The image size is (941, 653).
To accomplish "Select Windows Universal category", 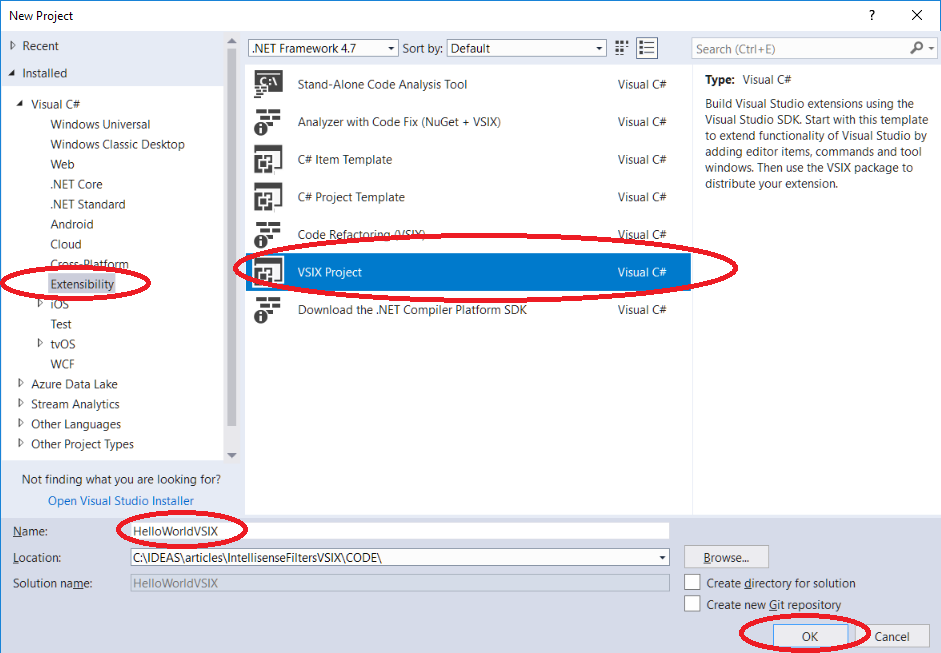I will (x=100, y=124).
